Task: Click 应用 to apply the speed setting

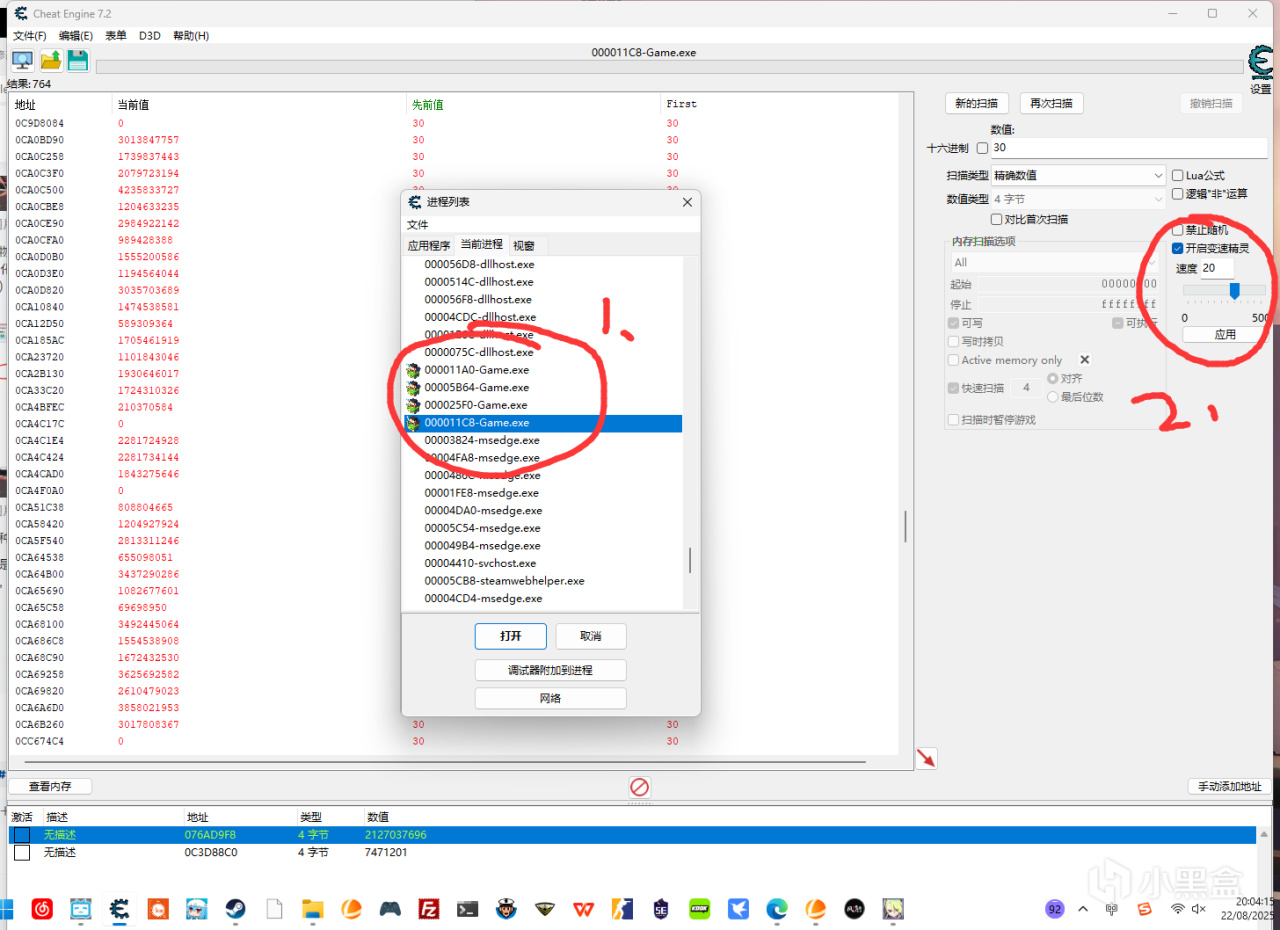Action: click(x=1225, y=334)
